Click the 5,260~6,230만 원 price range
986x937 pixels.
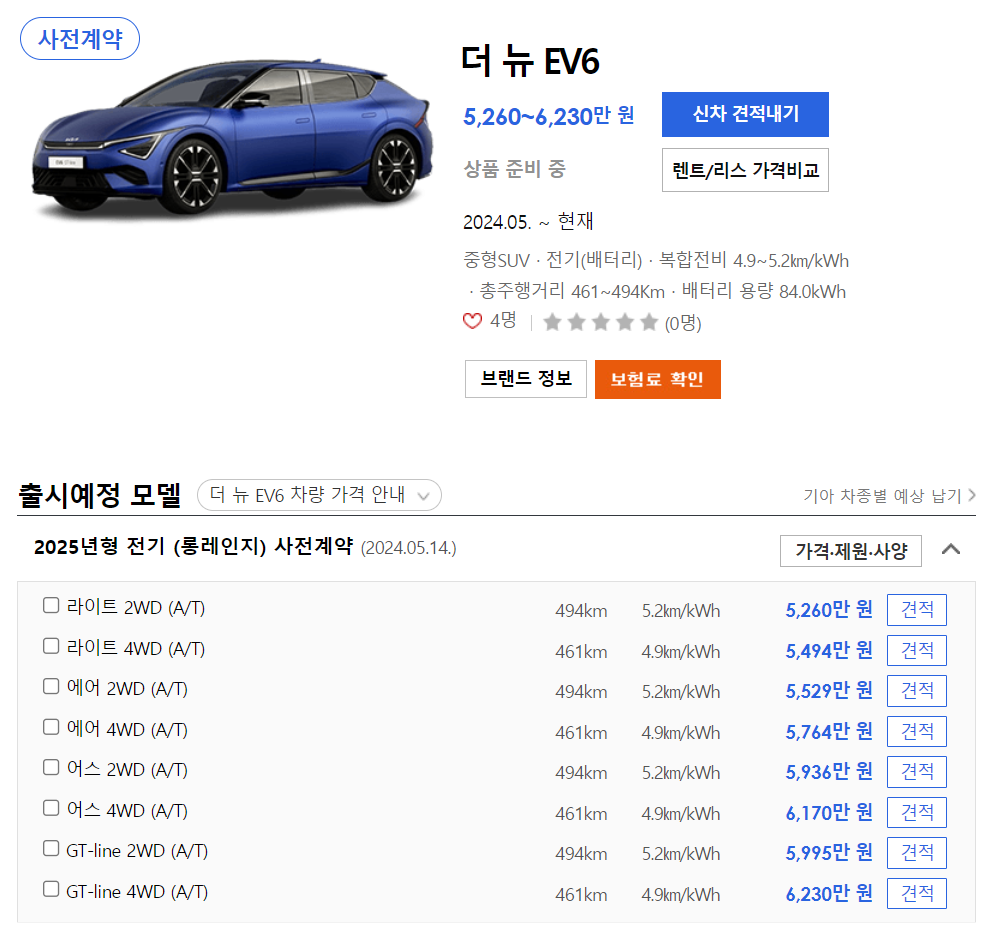[x=548, y=116]
